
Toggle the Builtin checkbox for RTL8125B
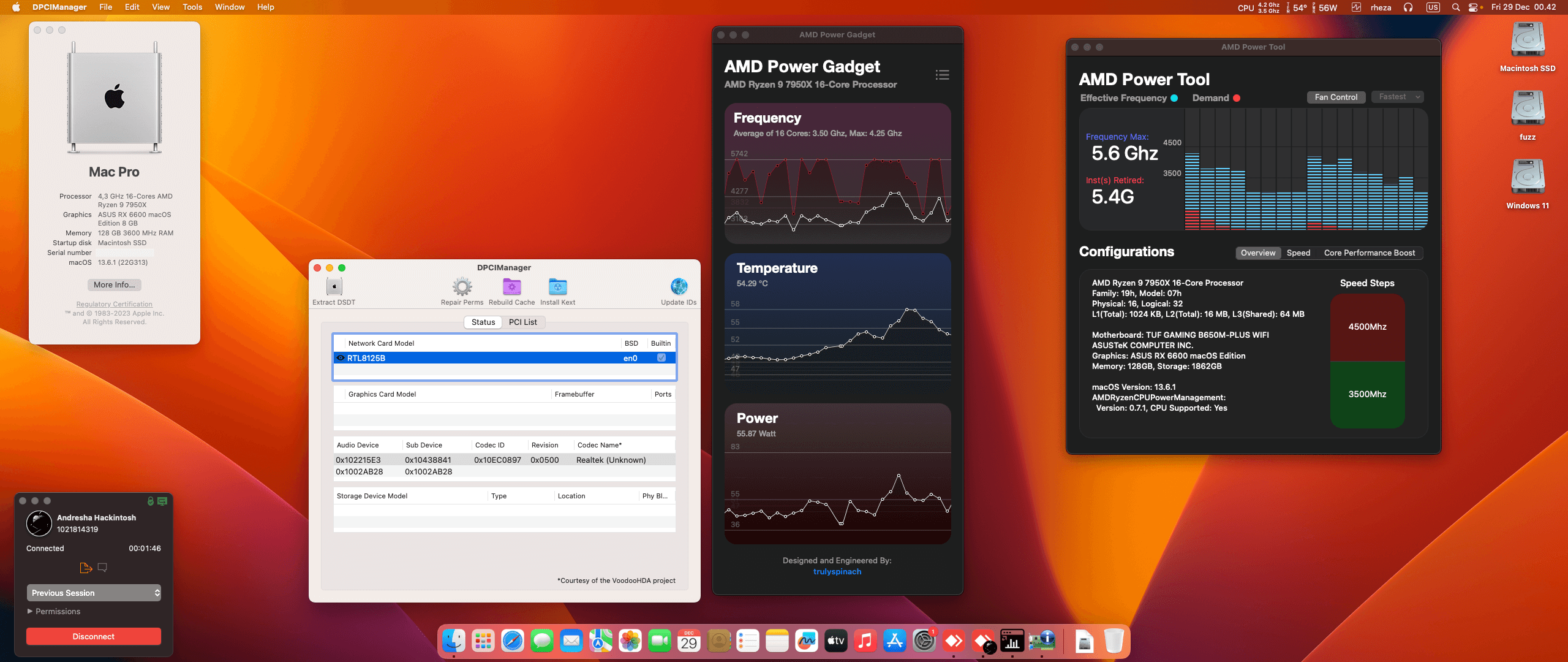click(x=661, y=358)
